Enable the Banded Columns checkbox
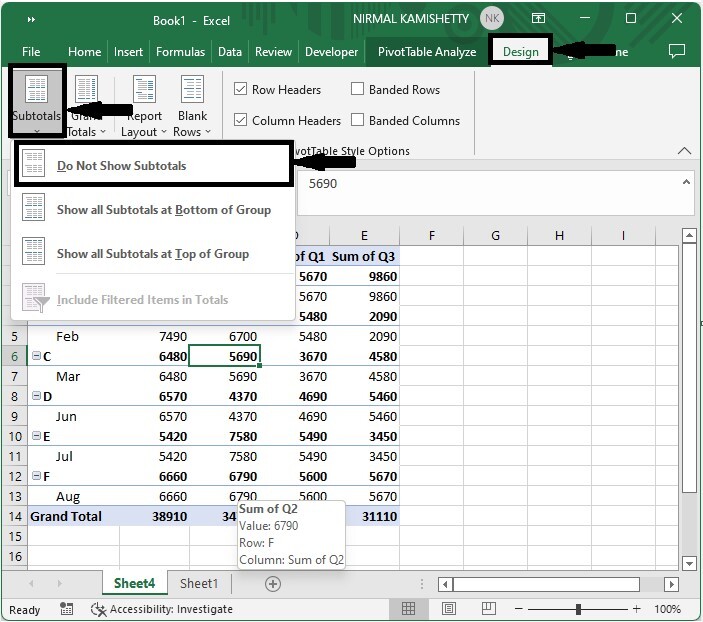The height and width of the screenshot is (622, 703). coord(357,121)
